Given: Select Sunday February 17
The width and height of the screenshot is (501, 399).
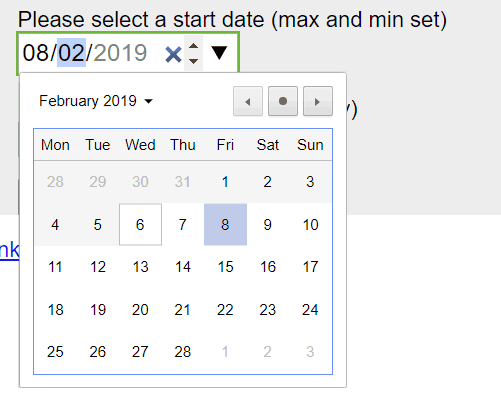Looking at the screenshot, I should pos(310,267).
